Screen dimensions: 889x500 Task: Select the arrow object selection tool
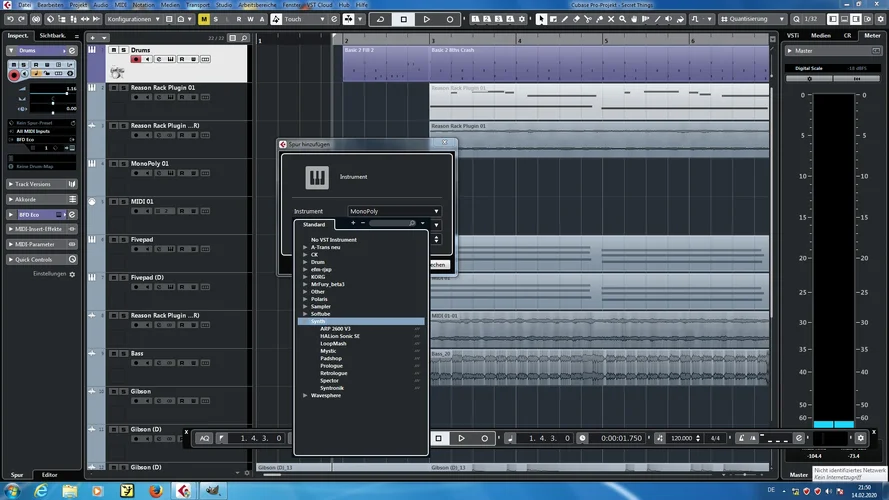tap(541, 19)
